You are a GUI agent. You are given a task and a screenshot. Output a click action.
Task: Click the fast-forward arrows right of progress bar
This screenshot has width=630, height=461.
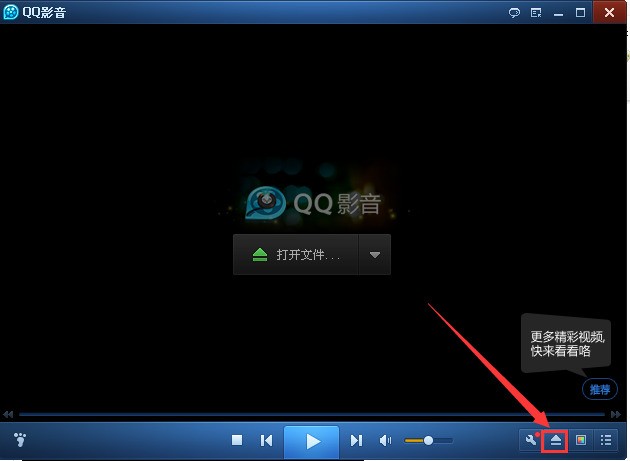tap(616, 414)
